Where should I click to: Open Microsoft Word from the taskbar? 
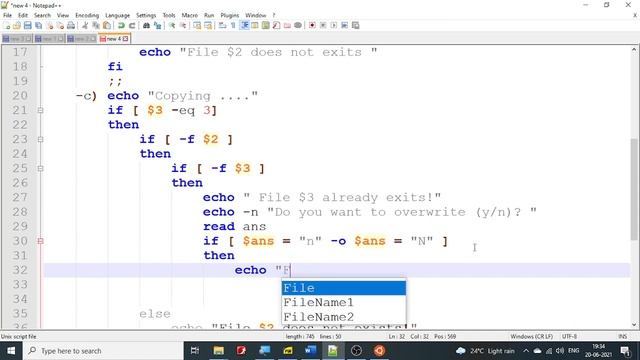coord(310,351)
